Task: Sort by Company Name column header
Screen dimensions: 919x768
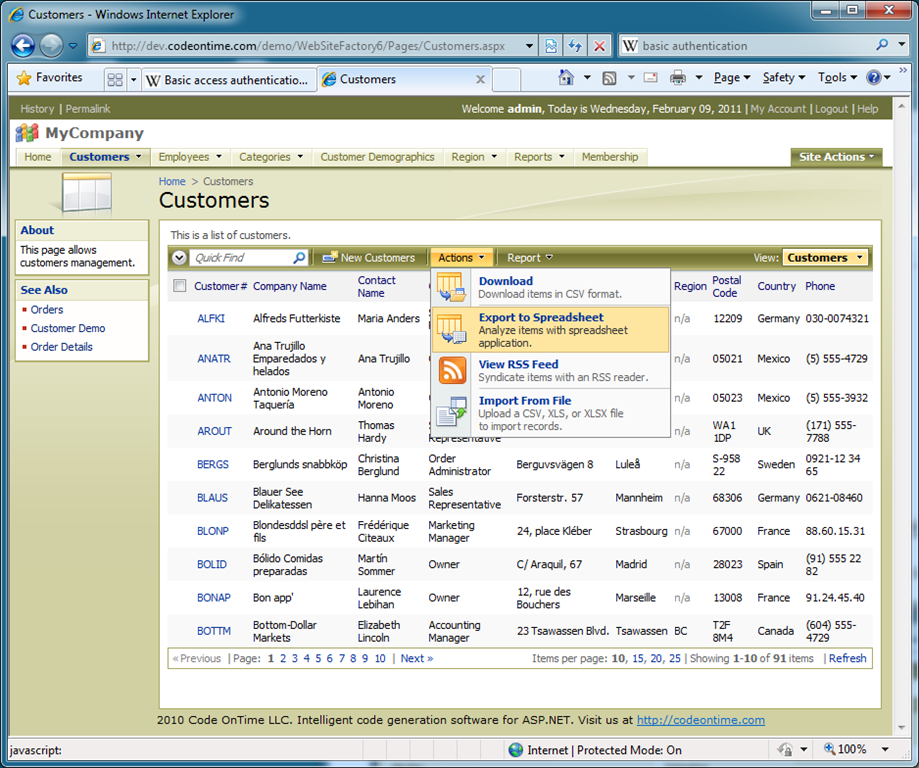Action: 290,286
